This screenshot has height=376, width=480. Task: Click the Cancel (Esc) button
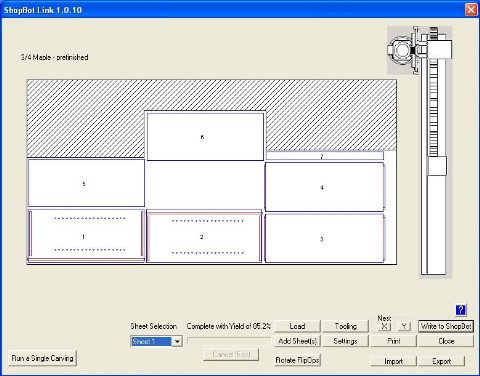point(231,354)
